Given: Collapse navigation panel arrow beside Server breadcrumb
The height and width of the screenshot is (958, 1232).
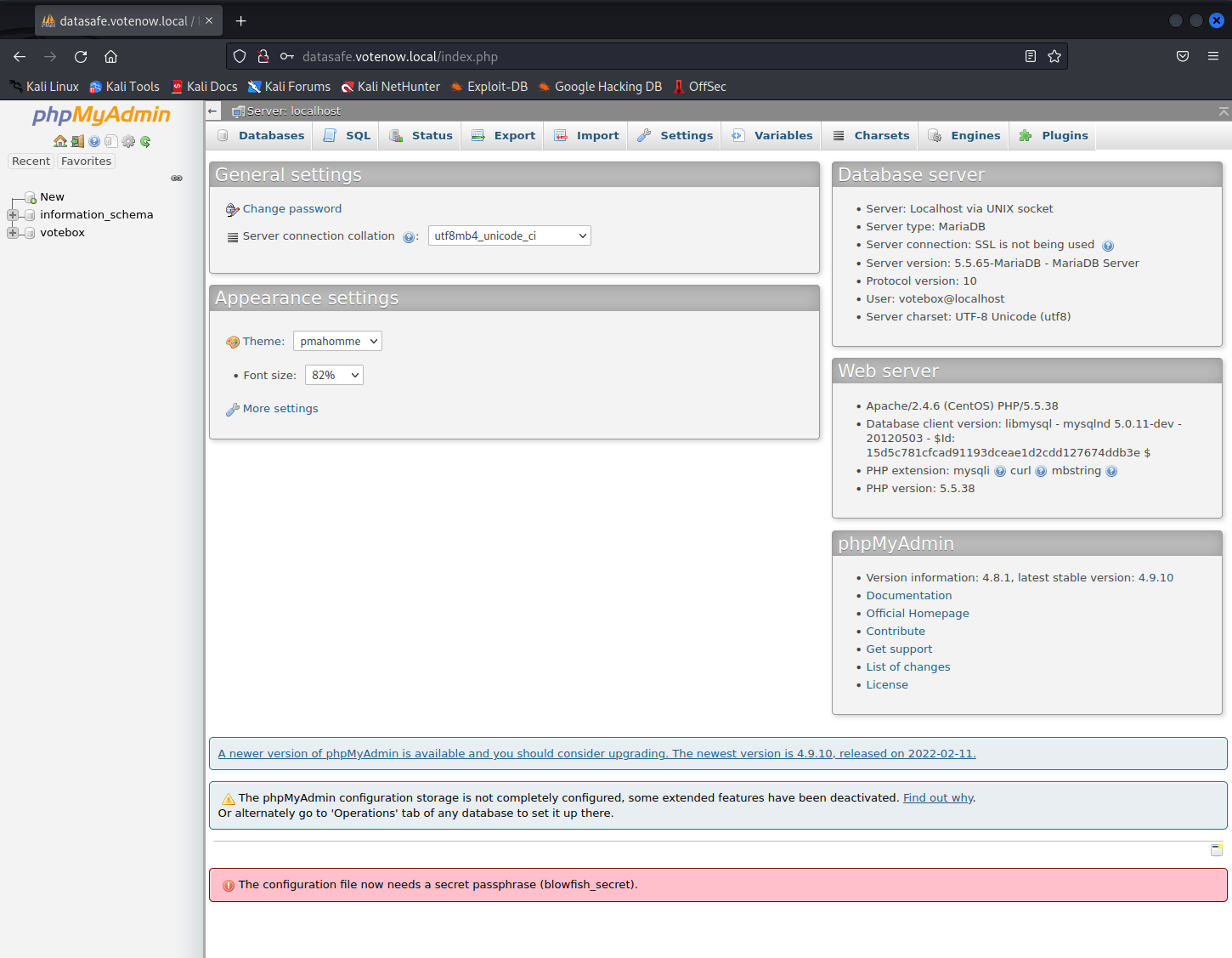Looking at the screenshot, I should [212, 111].
